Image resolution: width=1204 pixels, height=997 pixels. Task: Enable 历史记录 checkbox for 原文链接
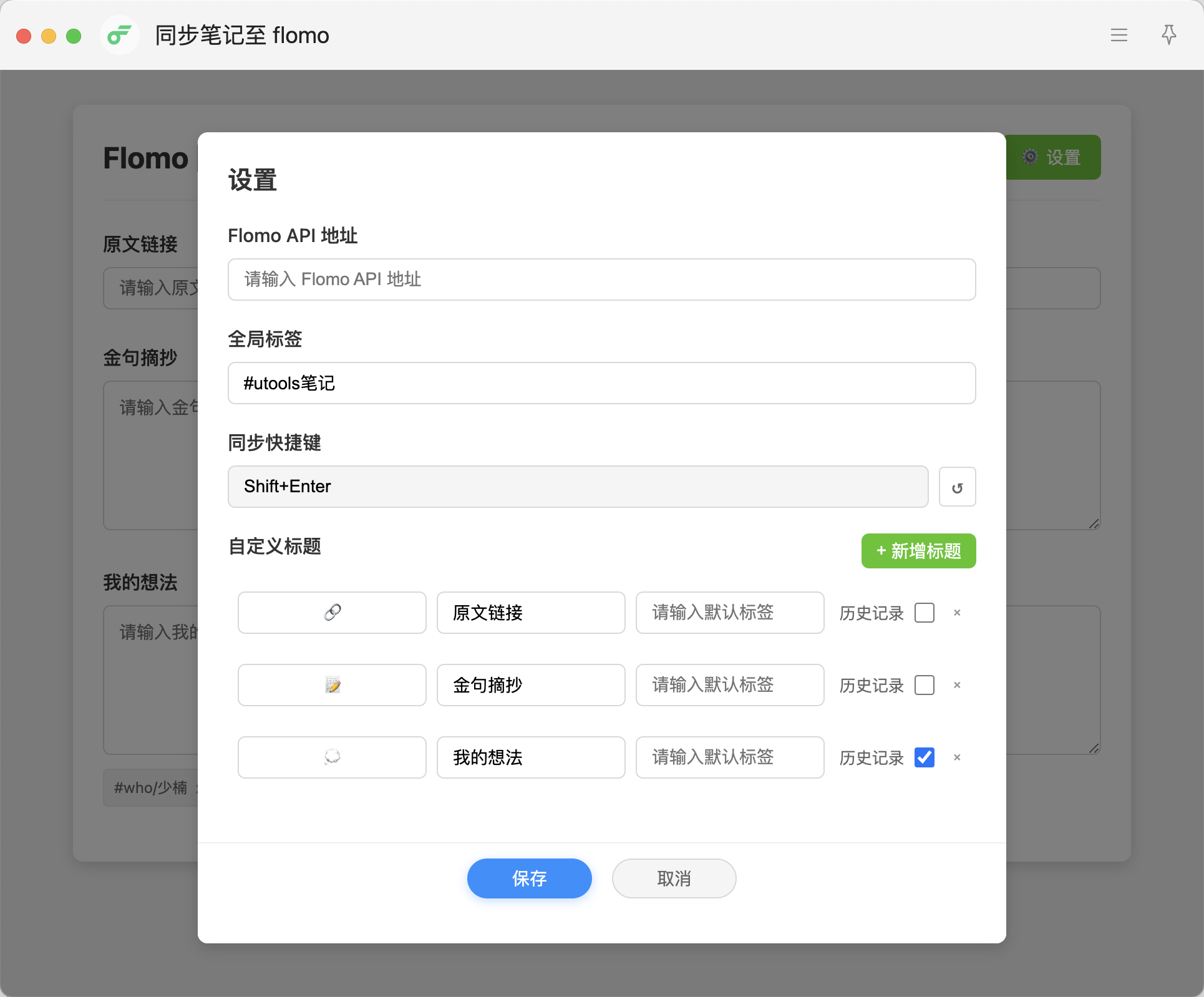point(925,613)
